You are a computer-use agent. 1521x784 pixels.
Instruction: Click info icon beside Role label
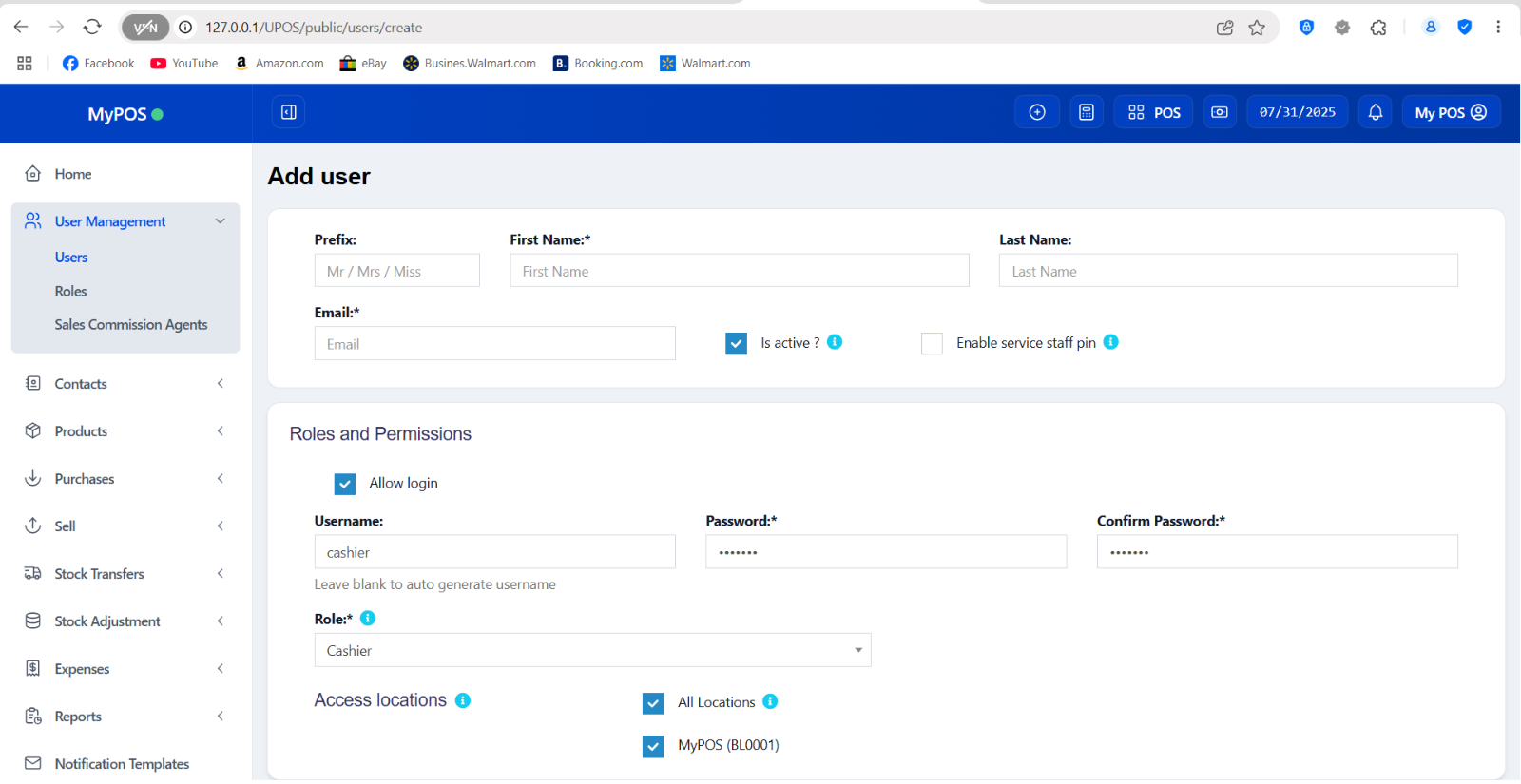click(368, 619)
